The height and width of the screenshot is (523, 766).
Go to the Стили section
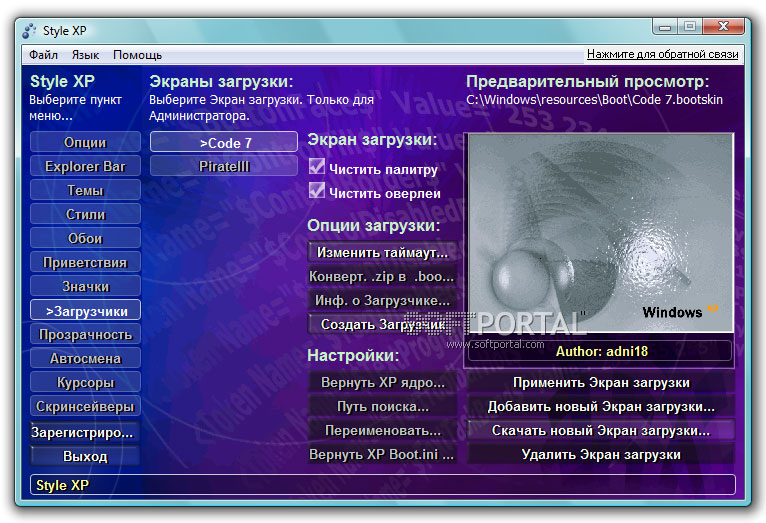tap(85, 214)
